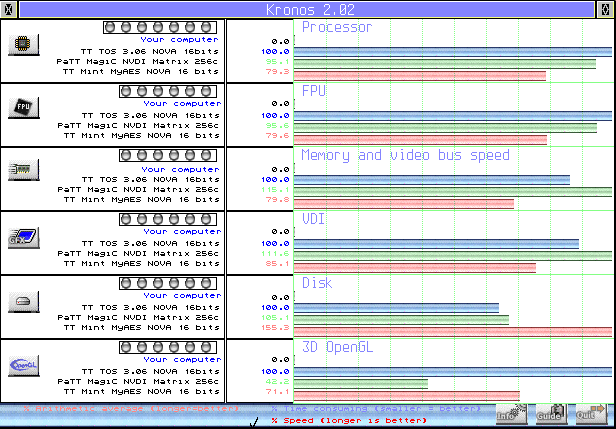
Task: Select the OpenGL benchmark icon
Action: (24, 366)
